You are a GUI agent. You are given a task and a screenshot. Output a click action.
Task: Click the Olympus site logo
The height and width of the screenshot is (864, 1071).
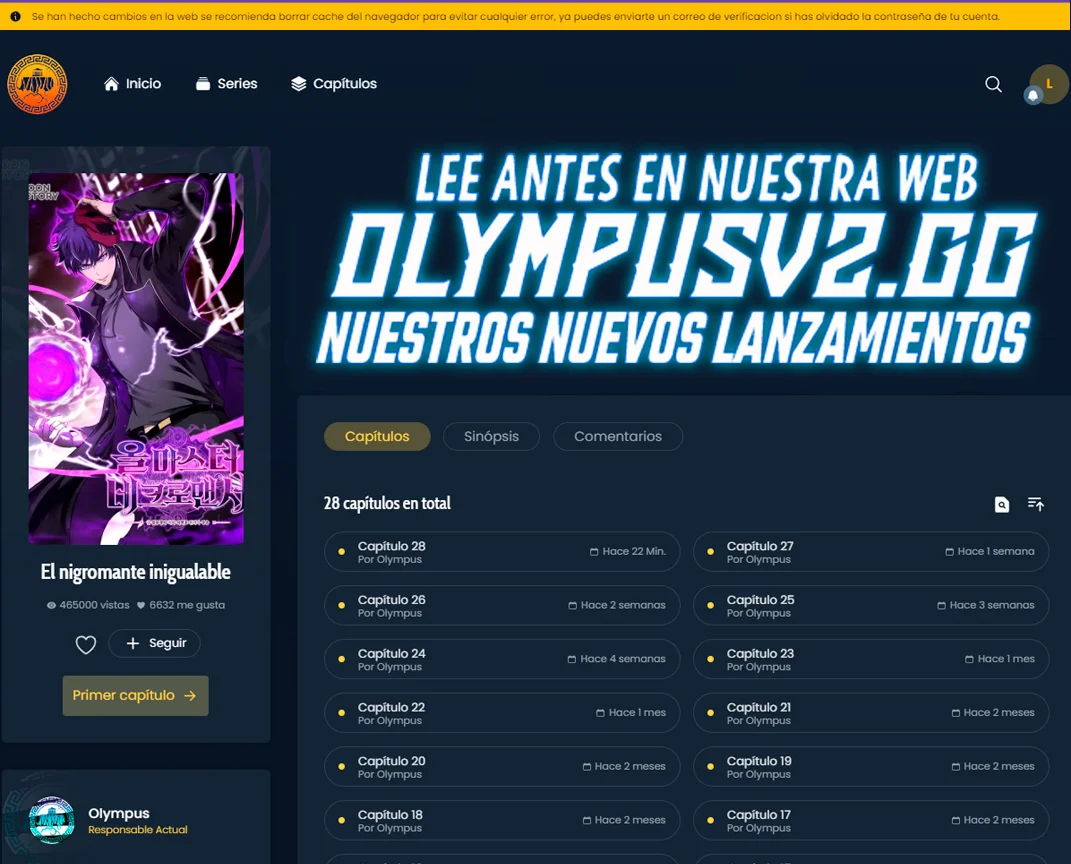37,84
